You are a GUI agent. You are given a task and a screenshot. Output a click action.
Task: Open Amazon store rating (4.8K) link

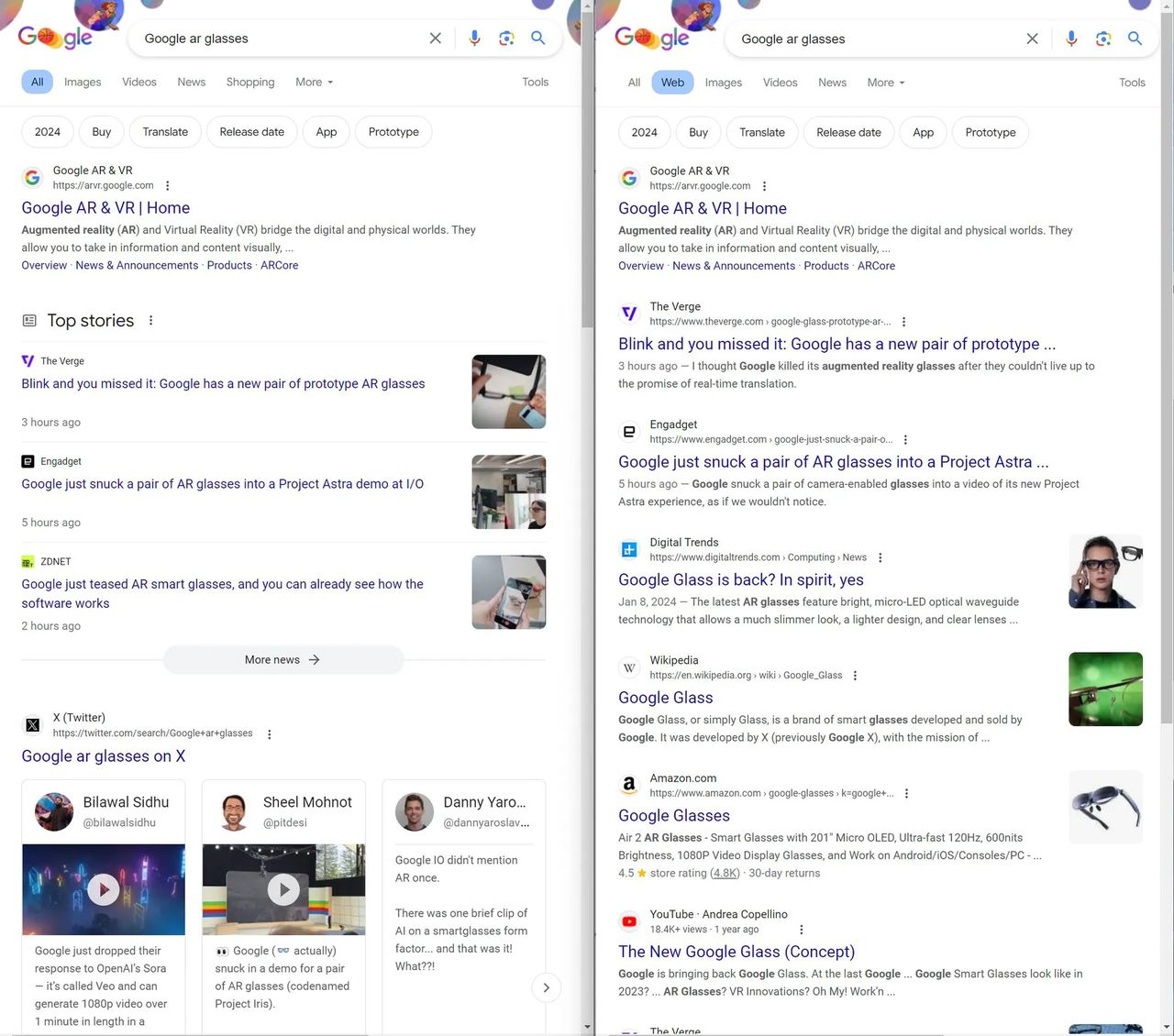pyautogui.click(x=725, y=873)
